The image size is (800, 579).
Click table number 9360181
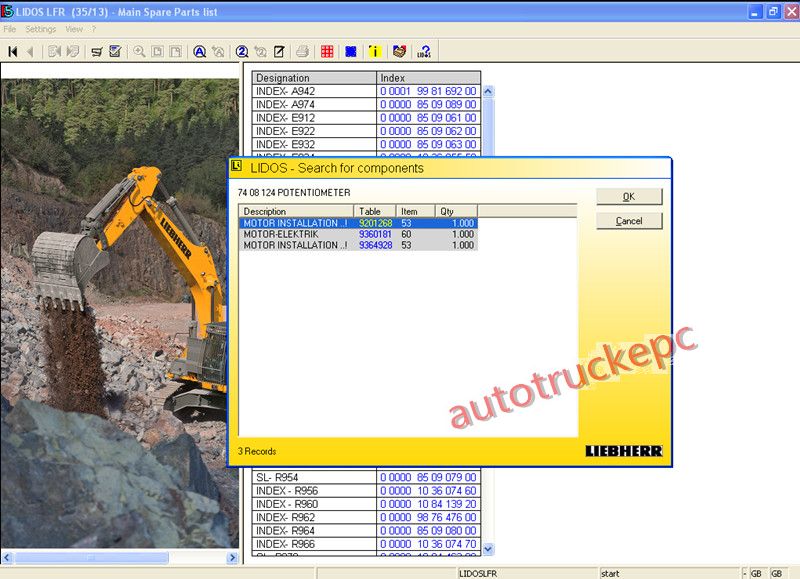click(x=376, y=234)
